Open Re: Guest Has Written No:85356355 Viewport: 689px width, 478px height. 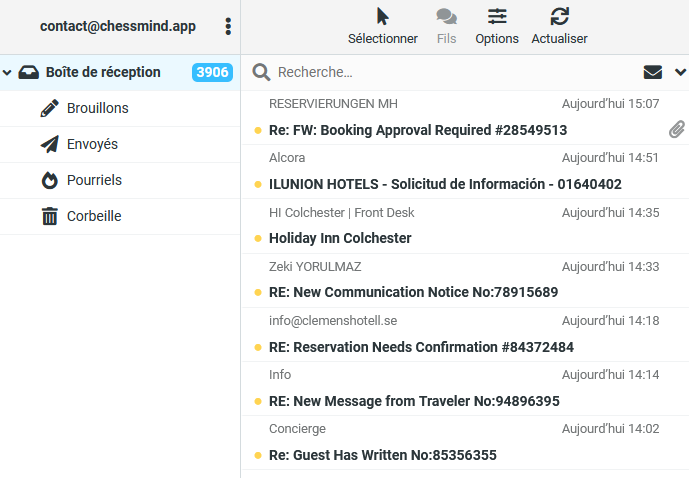pyautogui.click(x=383, y=456)
